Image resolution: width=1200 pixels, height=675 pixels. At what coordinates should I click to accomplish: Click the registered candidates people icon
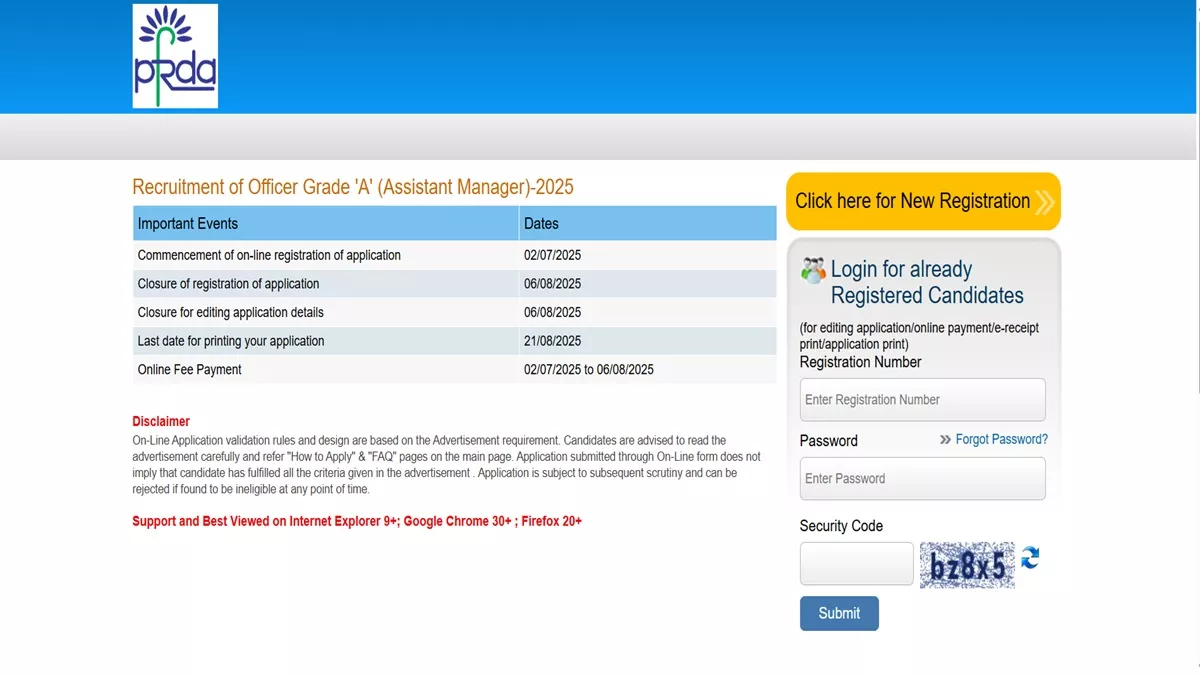click(x=814, y=270)
